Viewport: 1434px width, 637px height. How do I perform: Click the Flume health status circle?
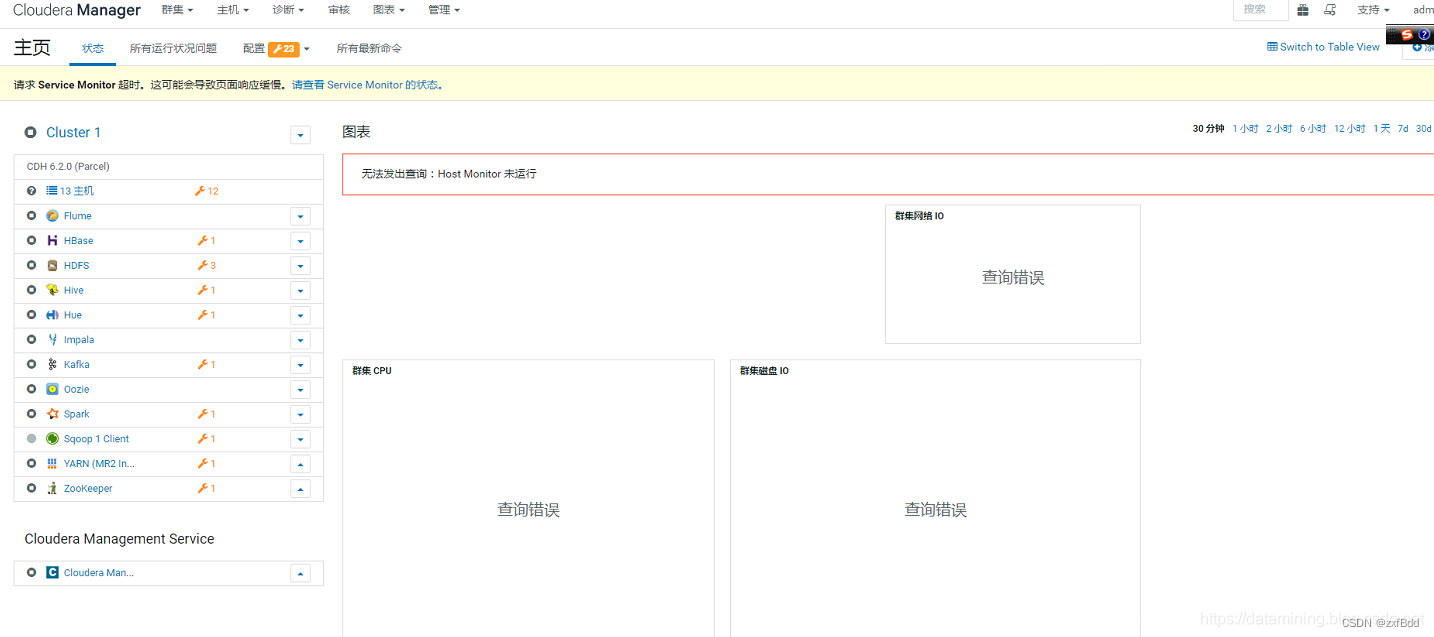30,215
